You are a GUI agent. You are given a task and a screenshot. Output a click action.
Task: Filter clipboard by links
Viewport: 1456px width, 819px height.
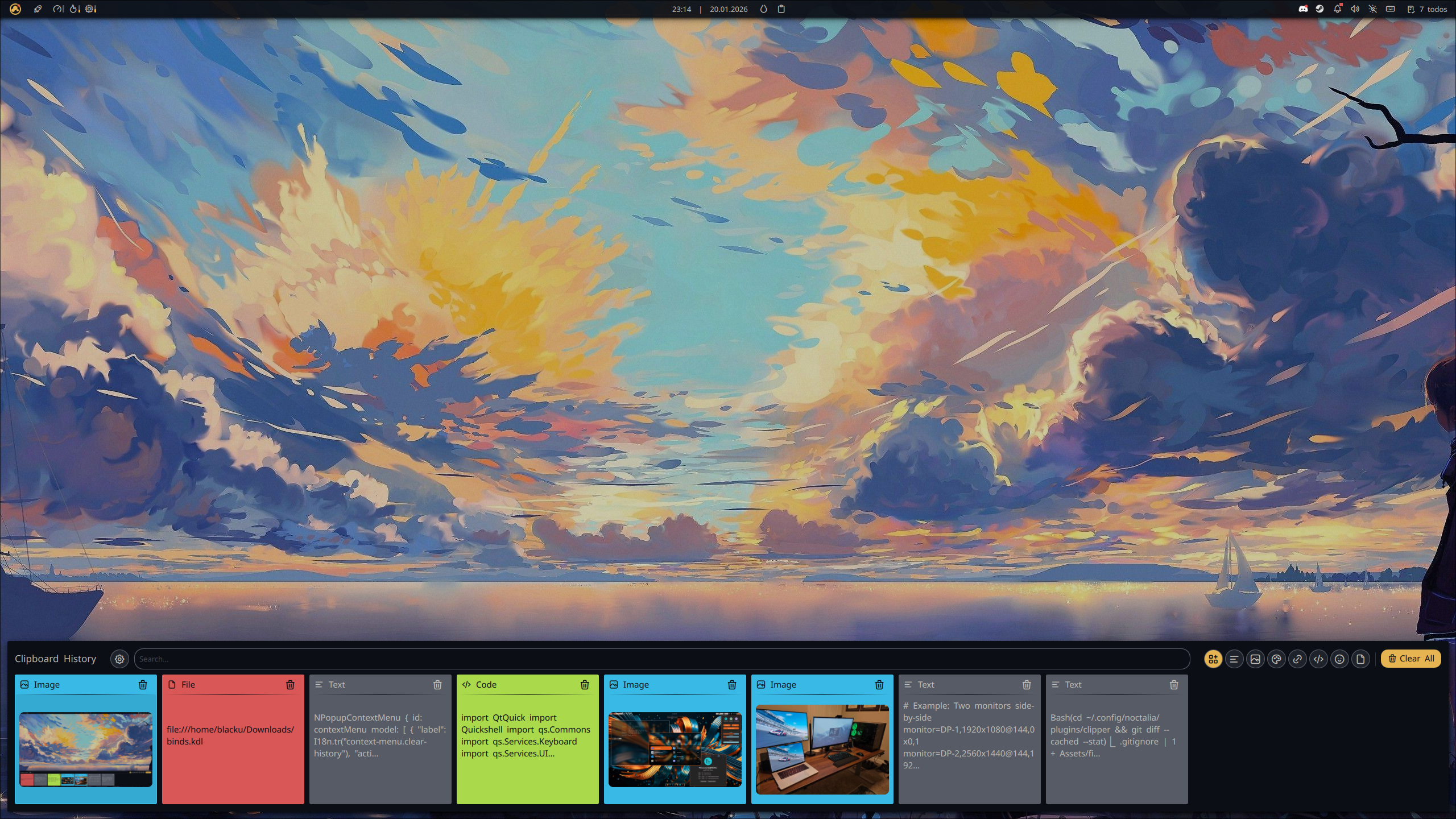(x=1297, y=659)
